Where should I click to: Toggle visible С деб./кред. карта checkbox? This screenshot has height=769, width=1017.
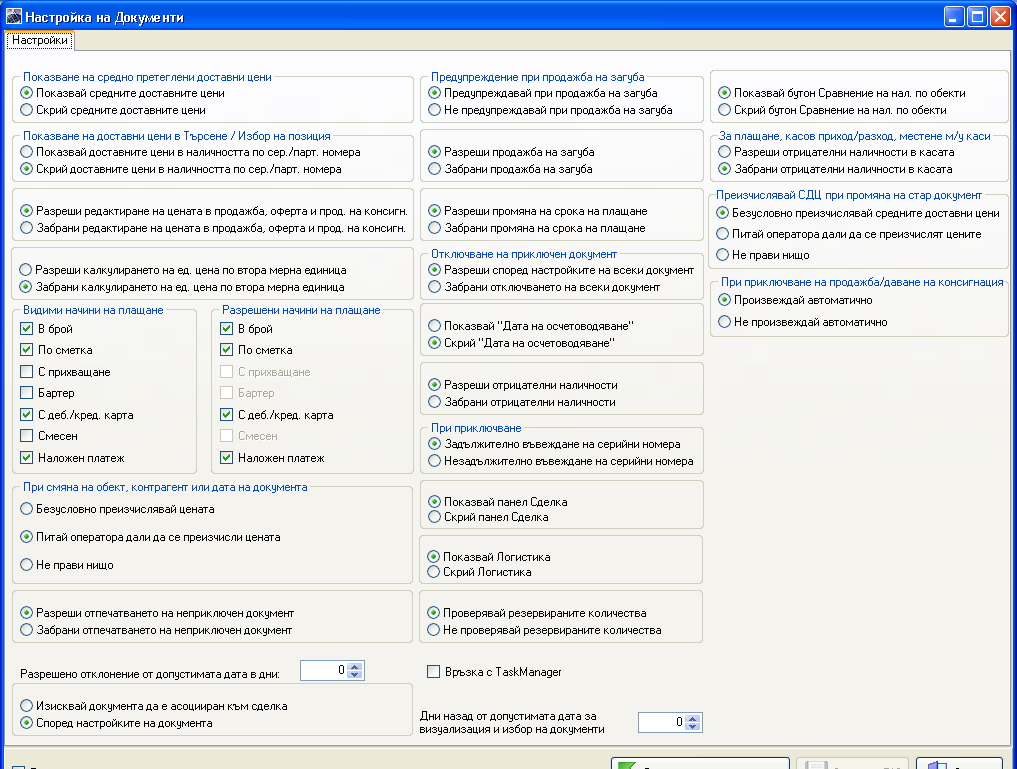27,414
